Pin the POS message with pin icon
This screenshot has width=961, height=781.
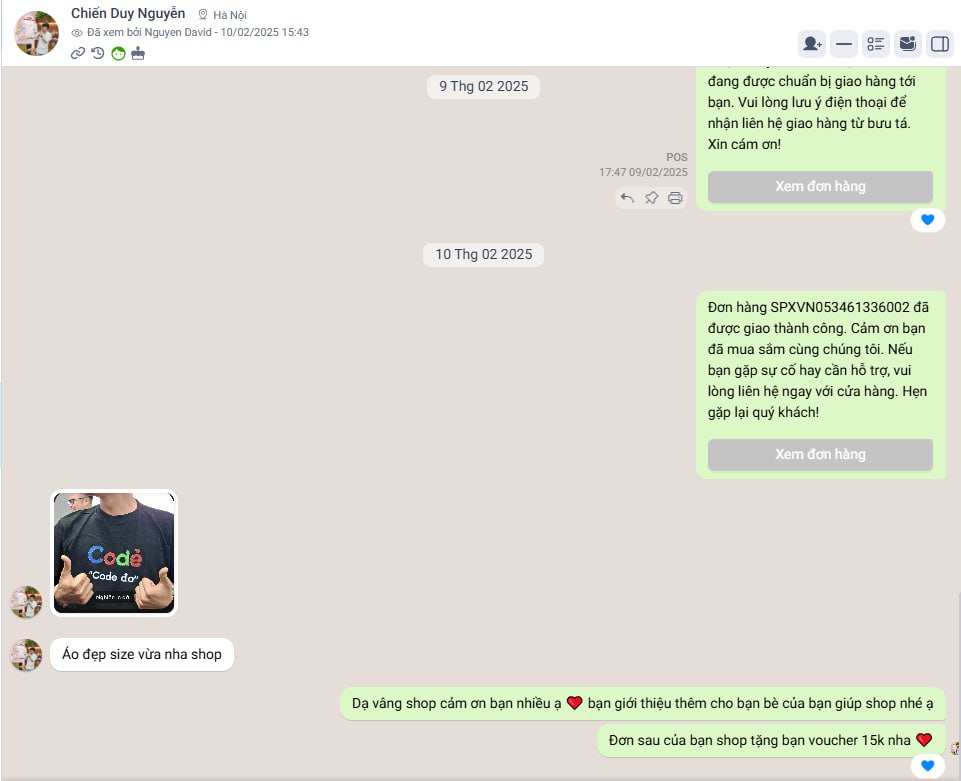coord(651,198)
